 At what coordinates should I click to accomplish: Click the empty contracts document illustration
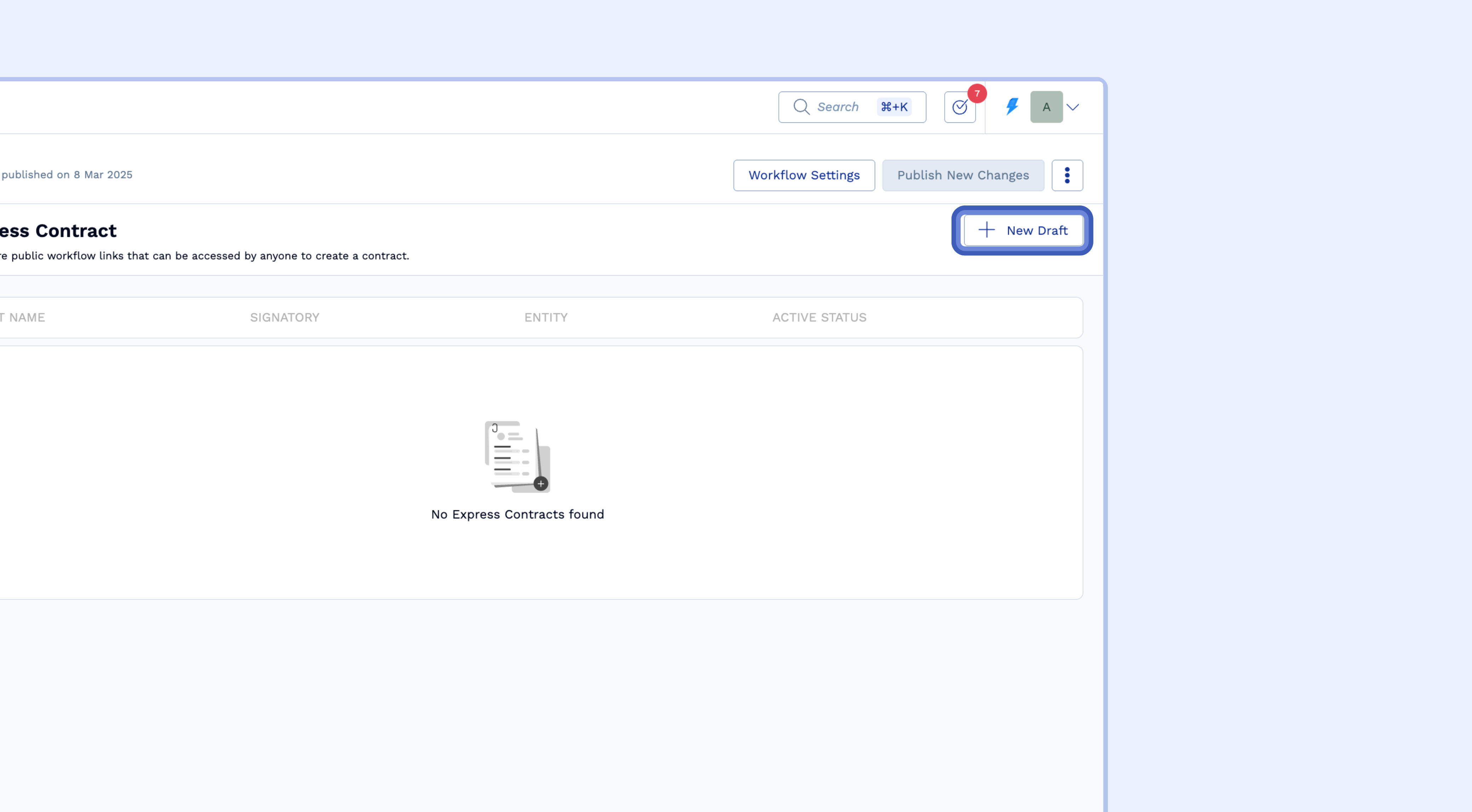[x=517, y=457]
